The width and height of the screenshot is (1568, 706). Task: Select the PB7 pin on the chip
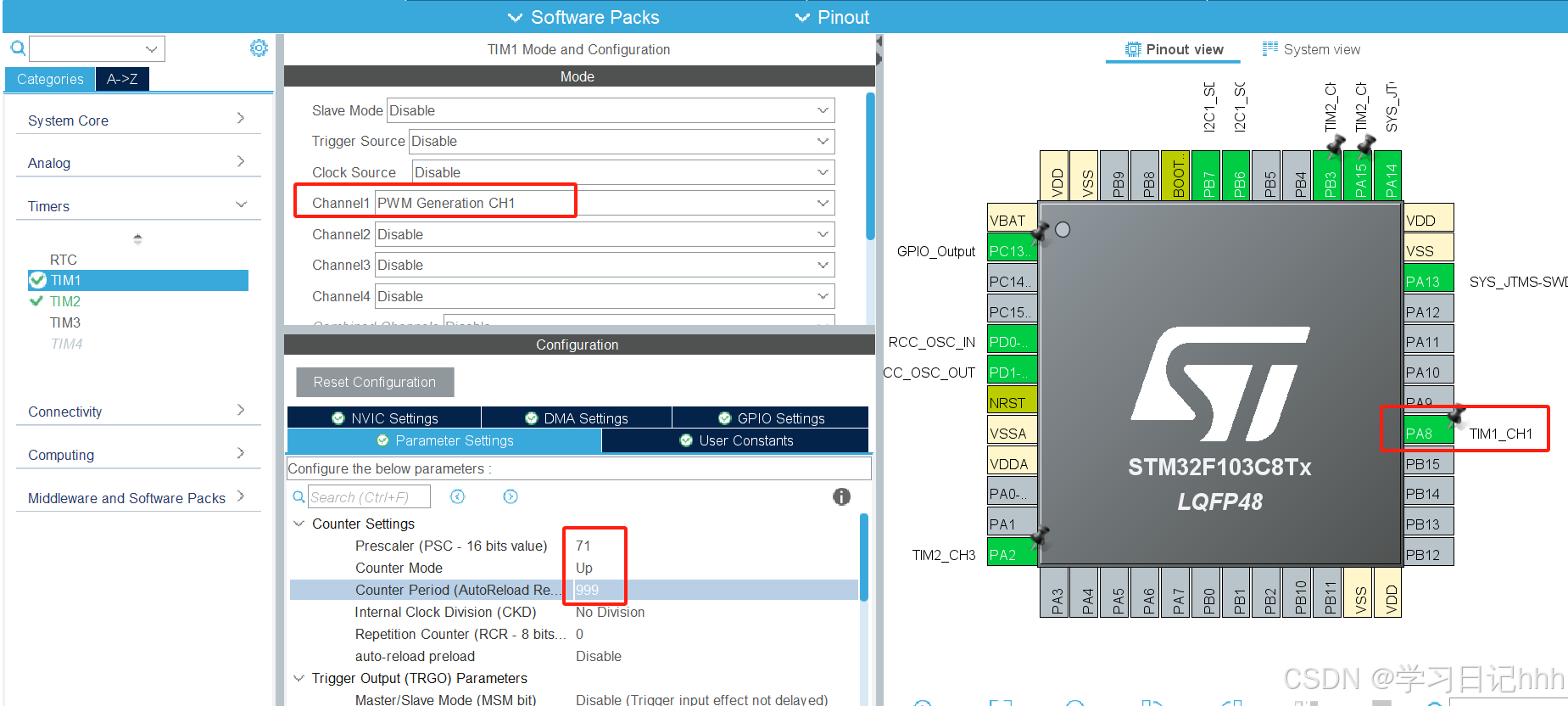(x=1206, y=176)
